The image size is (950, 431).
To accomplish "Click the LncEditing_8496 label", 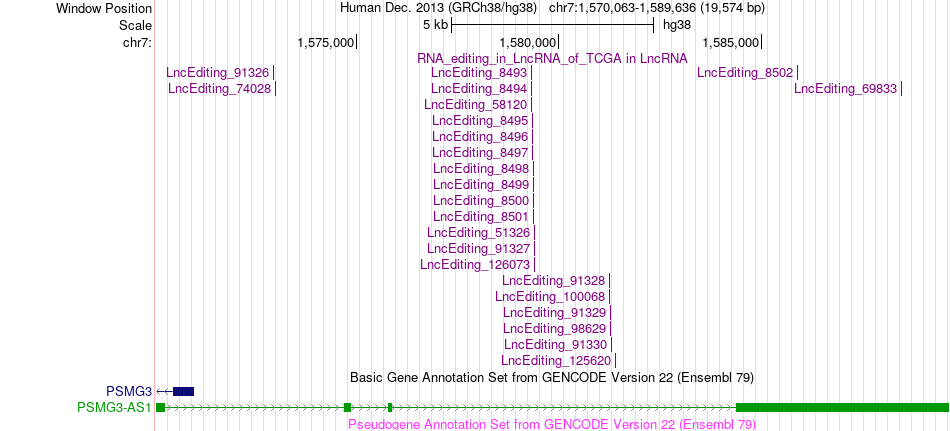I will 480,136.
